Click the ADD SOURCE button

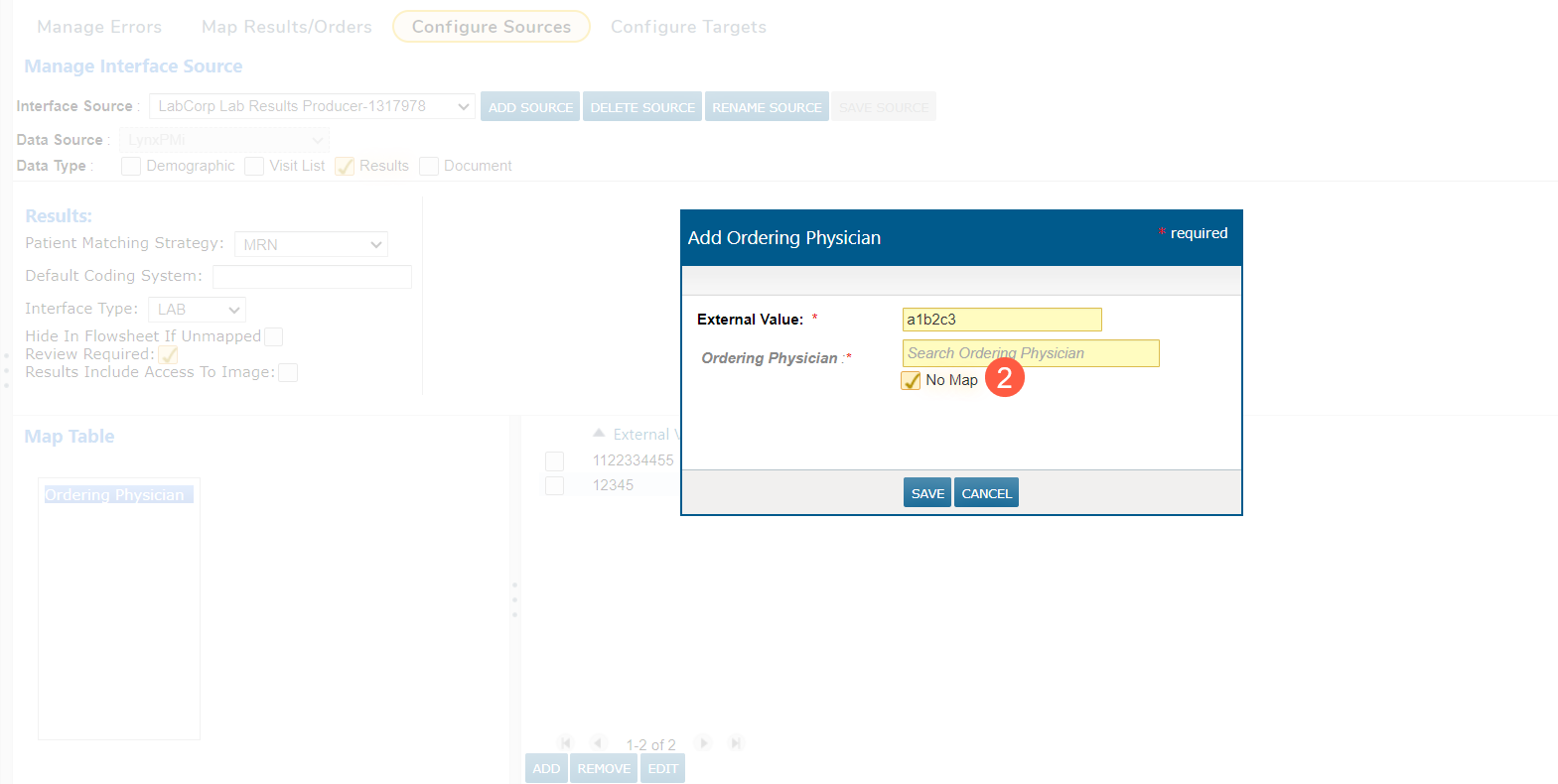(x=530, y=107)
